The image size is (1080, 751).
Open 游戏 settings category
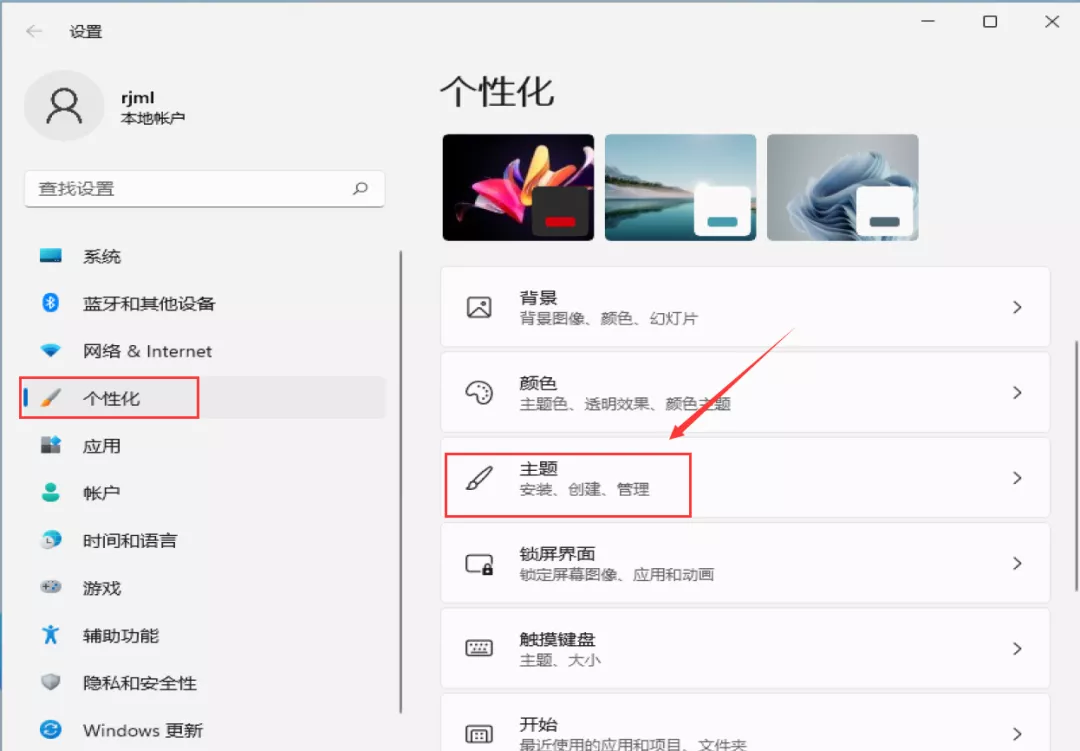pyautogui.click(x=205, y=588)
